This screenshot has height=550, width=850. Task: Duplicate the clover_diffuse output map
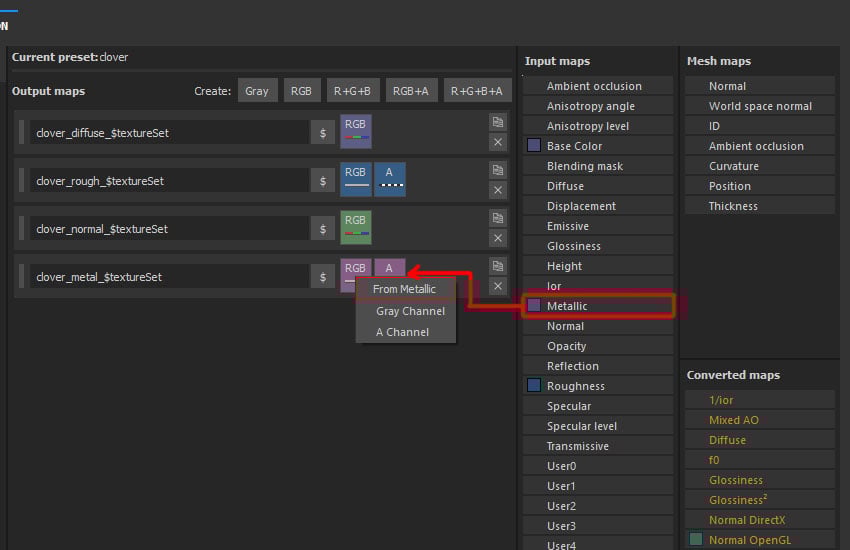pos(498,122)
